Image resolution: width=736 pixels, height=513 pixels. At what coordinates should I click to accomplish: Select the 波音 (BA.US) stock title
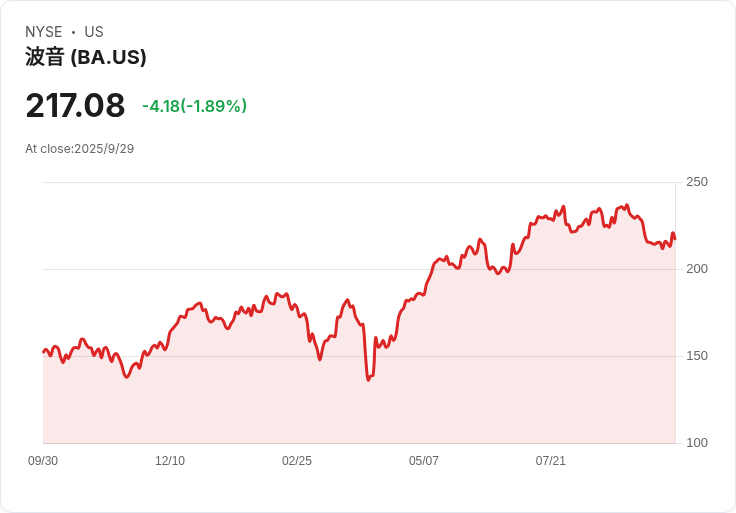pyautogui.click(x=86, y=57)
